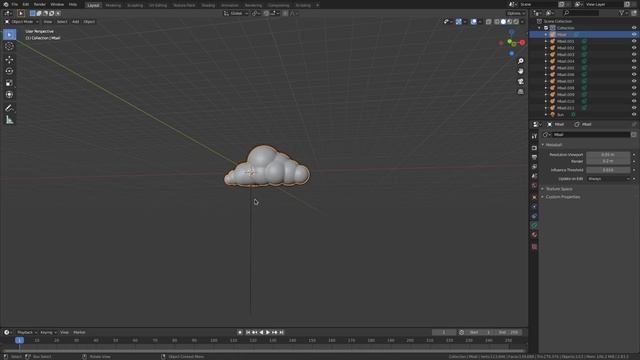Select the Scale tool
The height and width of the screenshot is (360, 640).
click(9, 83)
